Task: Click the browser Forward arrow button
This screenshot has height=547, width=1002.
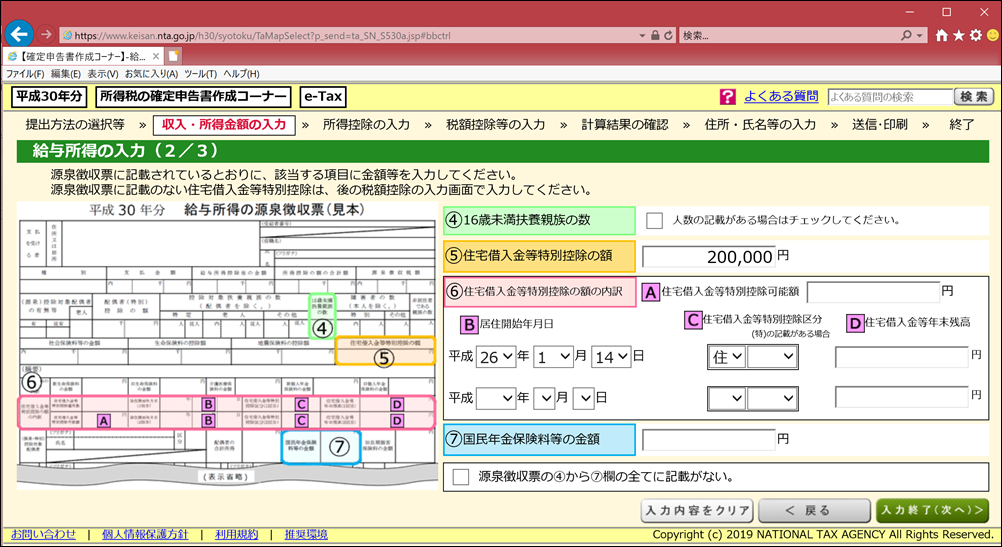Action: click(x=45, y=35)
